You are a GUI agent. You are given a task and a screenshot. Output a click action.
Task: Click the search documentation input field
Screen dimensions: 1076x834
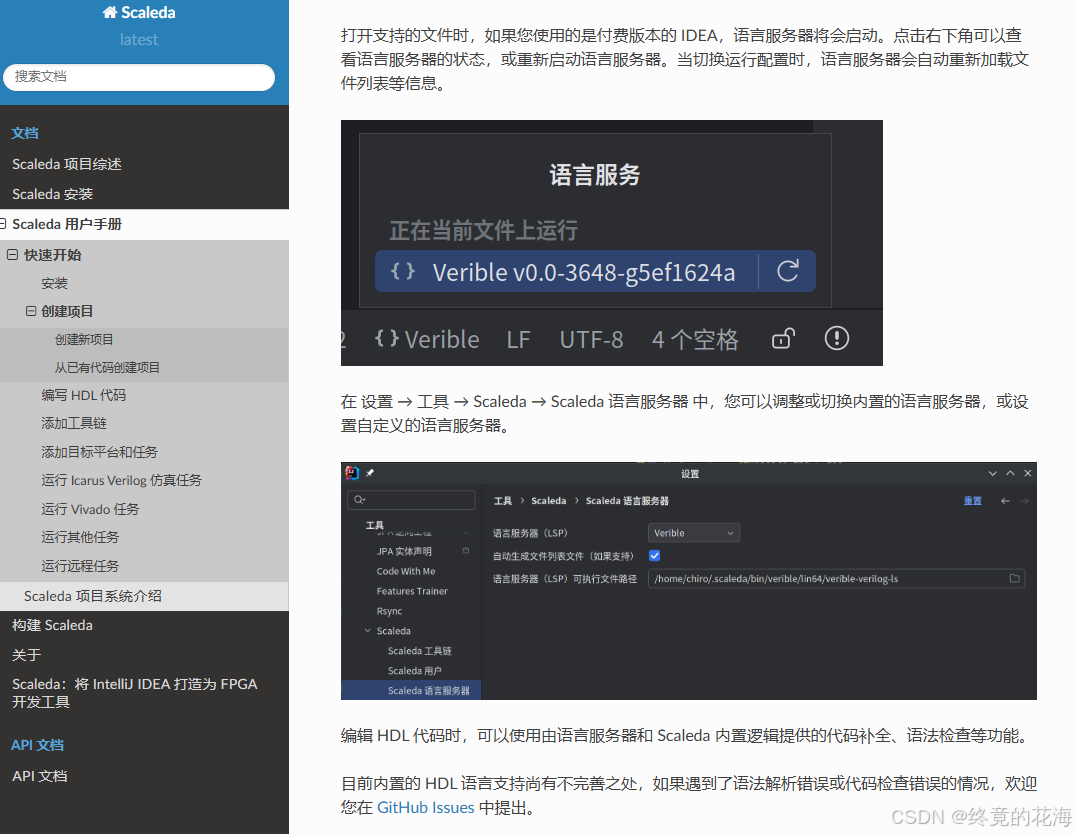(x=139, y=77)
